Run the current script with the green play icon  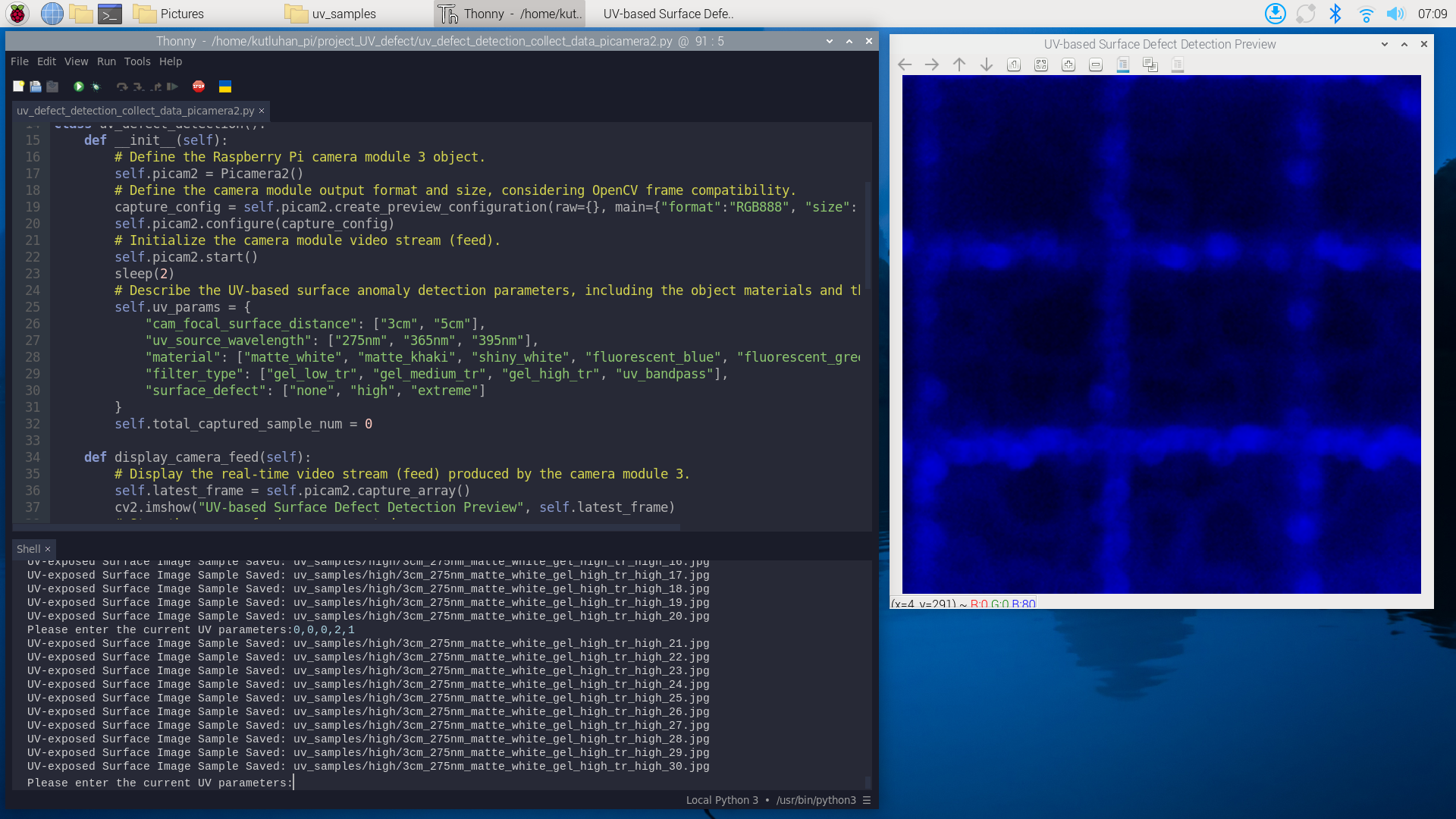(x=79, y=86)
